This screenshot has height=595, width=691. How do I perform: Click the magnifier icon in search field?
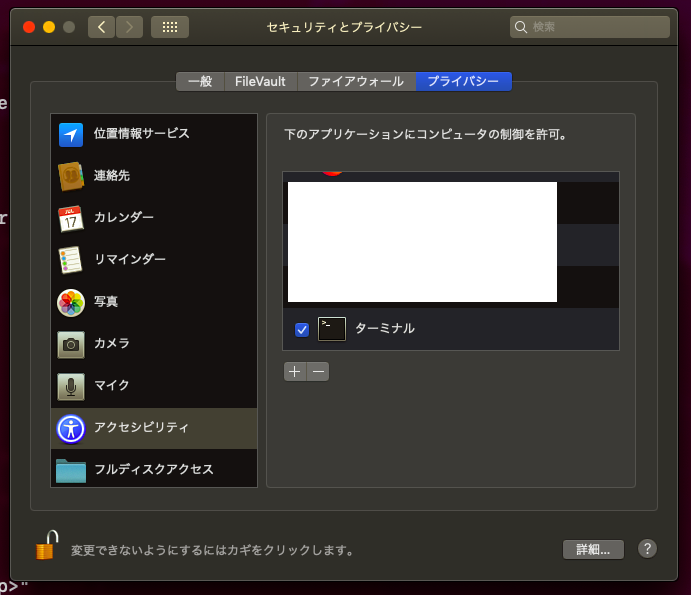point(521,27)
